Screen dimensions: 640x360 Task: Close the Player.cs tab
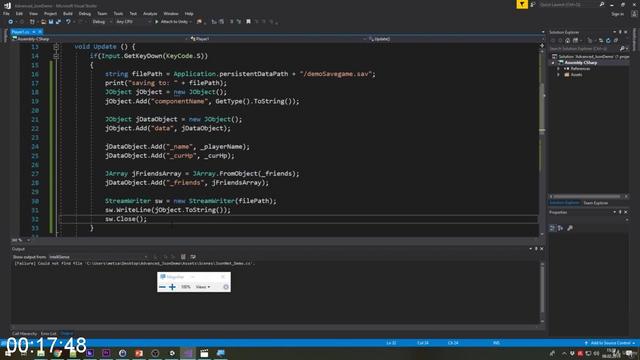pos(40,32)
